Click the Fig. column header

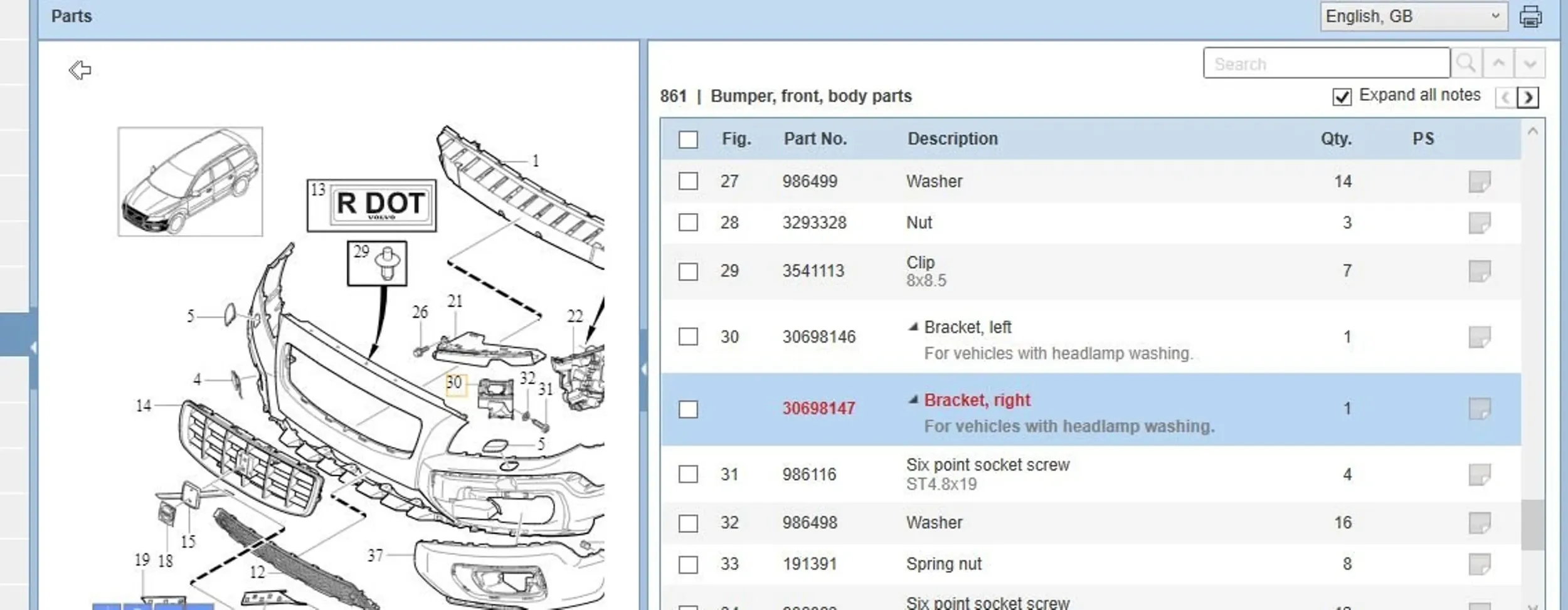[x=736, y=139]
